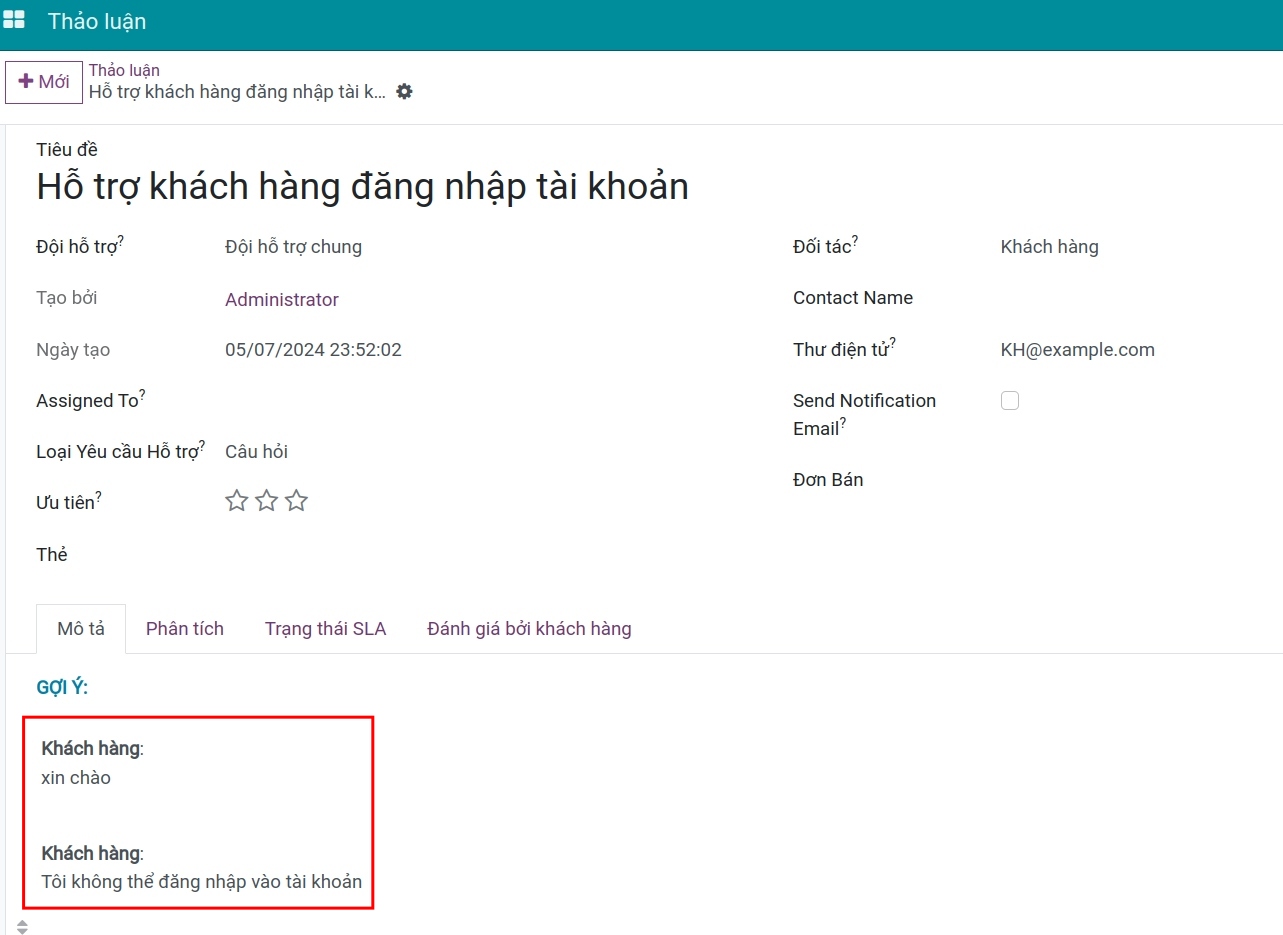The width and height of the screenshot is (1283, 935).
Task: Click the resize handle icon at bottom left
Action: click(22, 927)
